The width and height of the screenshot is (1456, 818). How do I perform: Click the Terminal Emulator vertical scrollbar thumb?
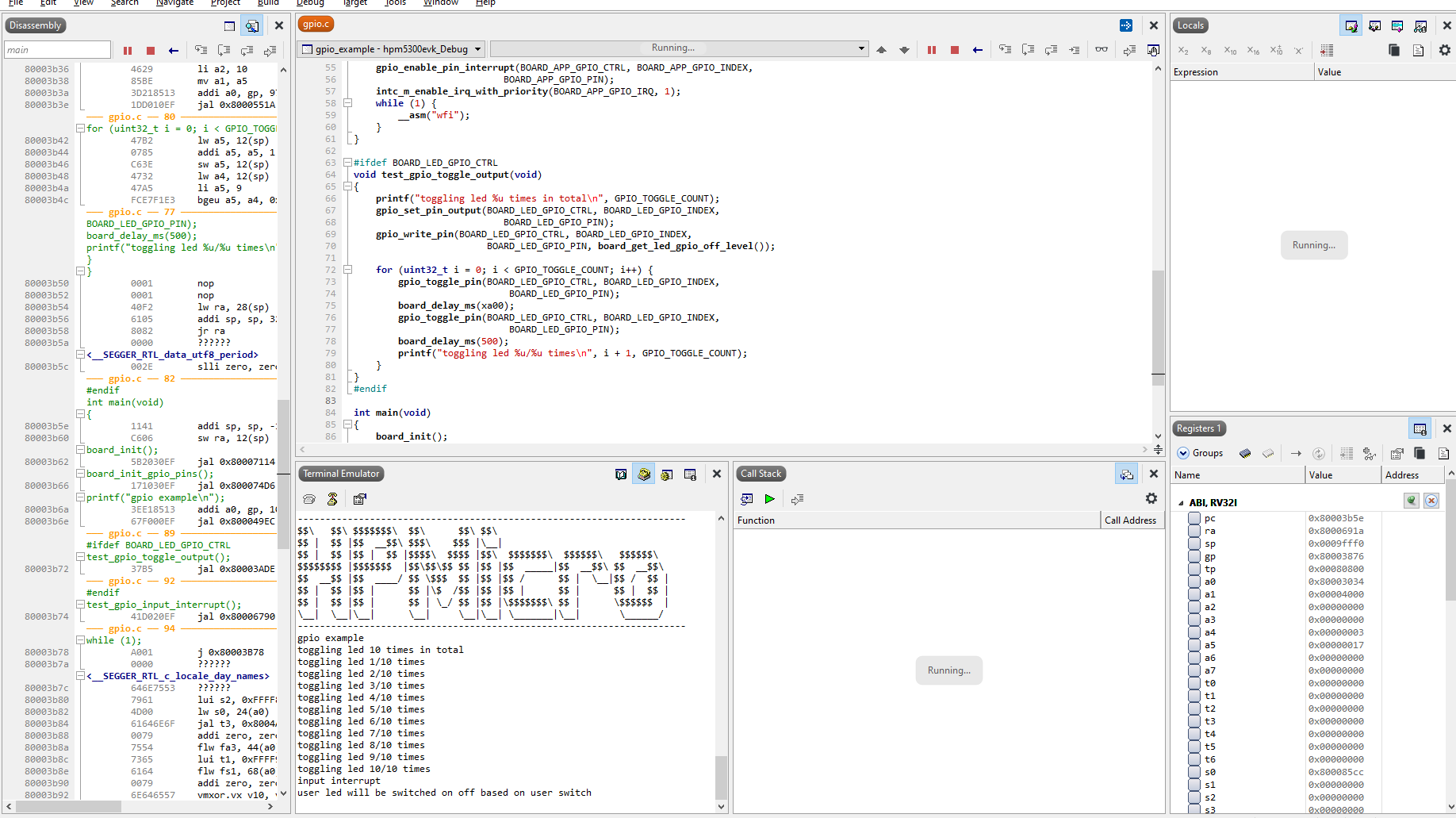pos(721,778)
